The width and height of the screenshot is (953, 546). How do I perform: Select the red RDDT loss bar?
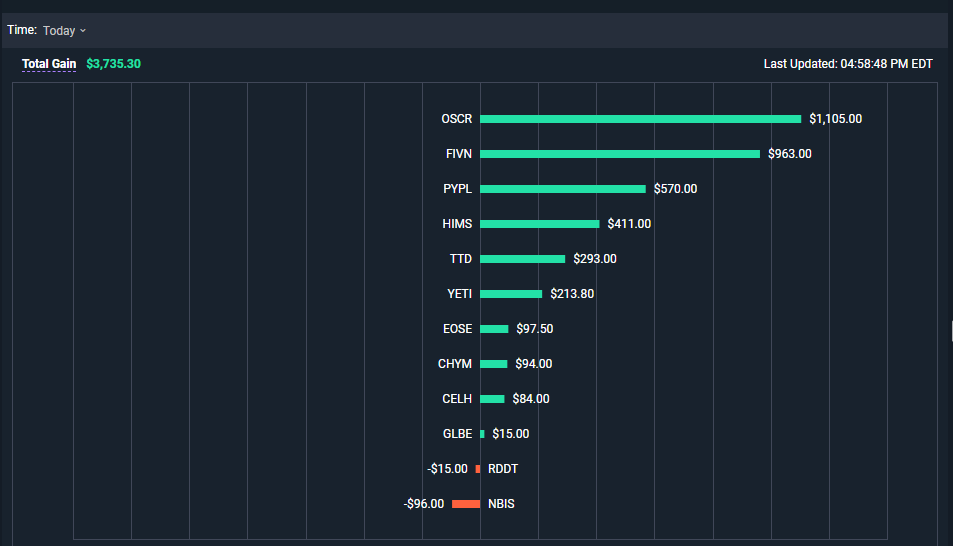[x=478, y=469]
